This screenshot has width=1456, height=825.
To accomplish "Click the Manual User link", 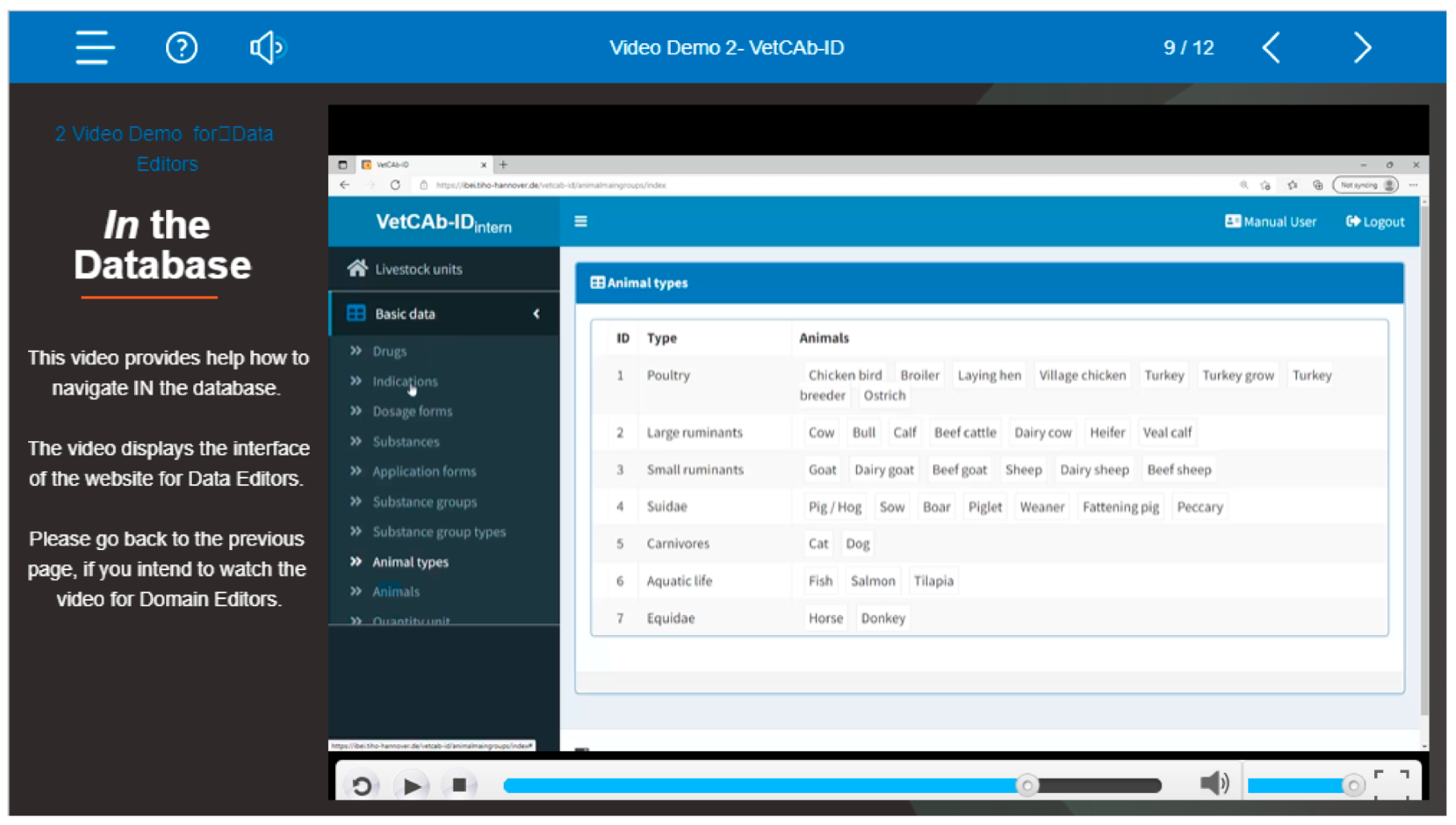I will tap(1271, 221).
